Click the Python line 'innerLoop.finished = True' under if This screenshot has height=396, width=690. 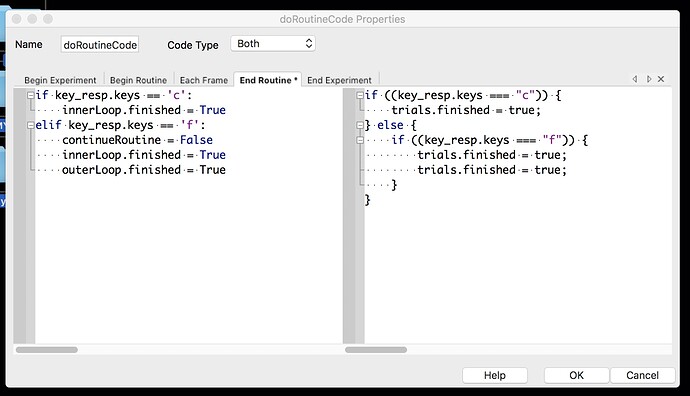tap(143, 110)
